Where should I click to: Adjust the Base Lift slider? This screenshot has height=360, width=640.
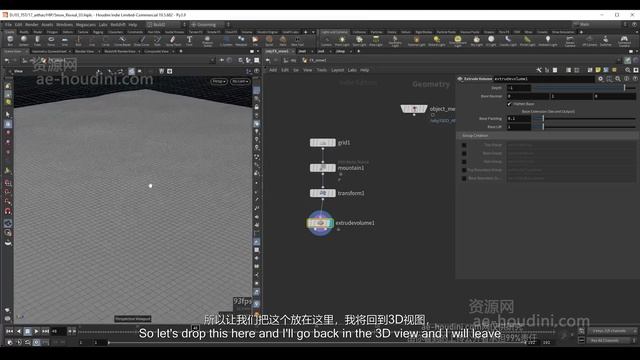point(584,127)
